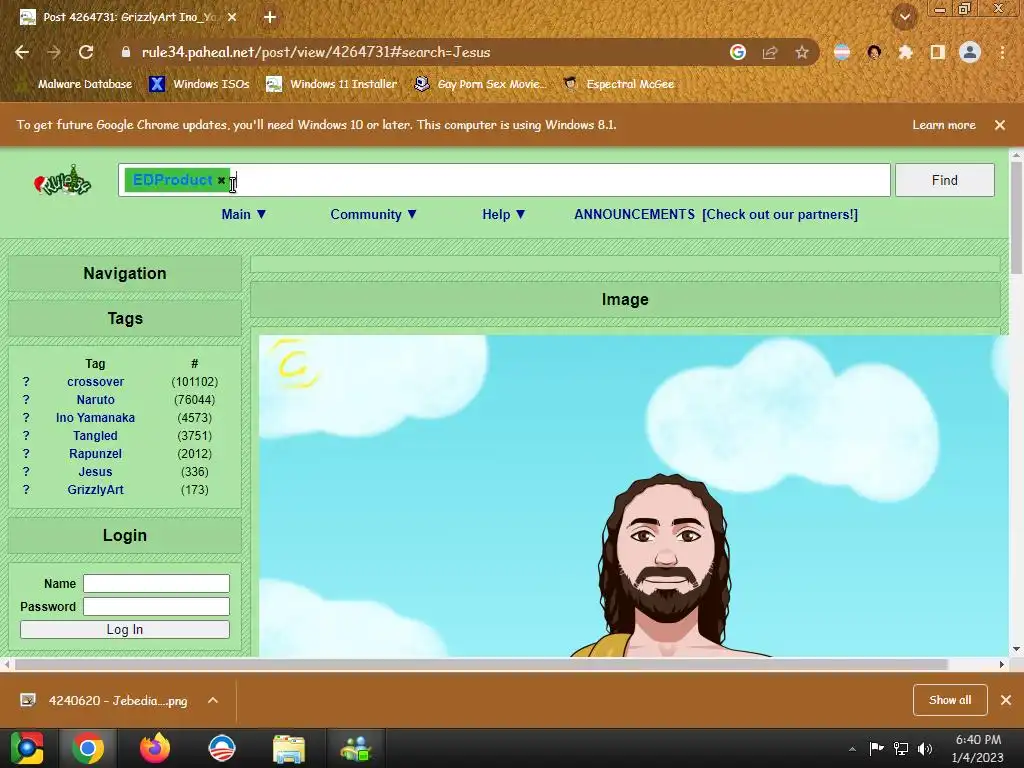Open the Rapunzel tag
Viewport: 1024px width, 768px height.
point(95,453)
